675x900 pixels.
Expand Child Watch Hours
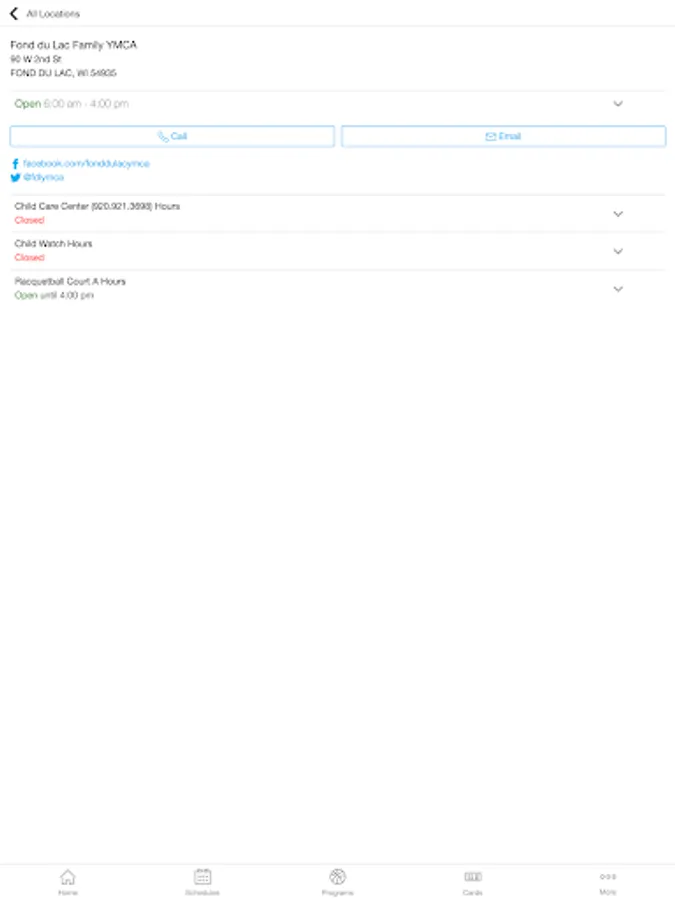338,251
